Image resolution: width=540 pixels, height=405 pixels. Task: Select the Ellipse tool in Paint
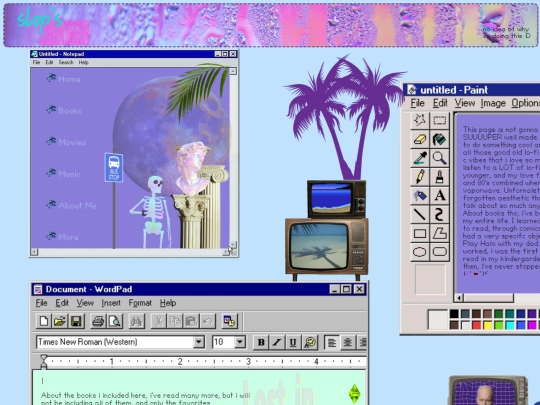420,252
